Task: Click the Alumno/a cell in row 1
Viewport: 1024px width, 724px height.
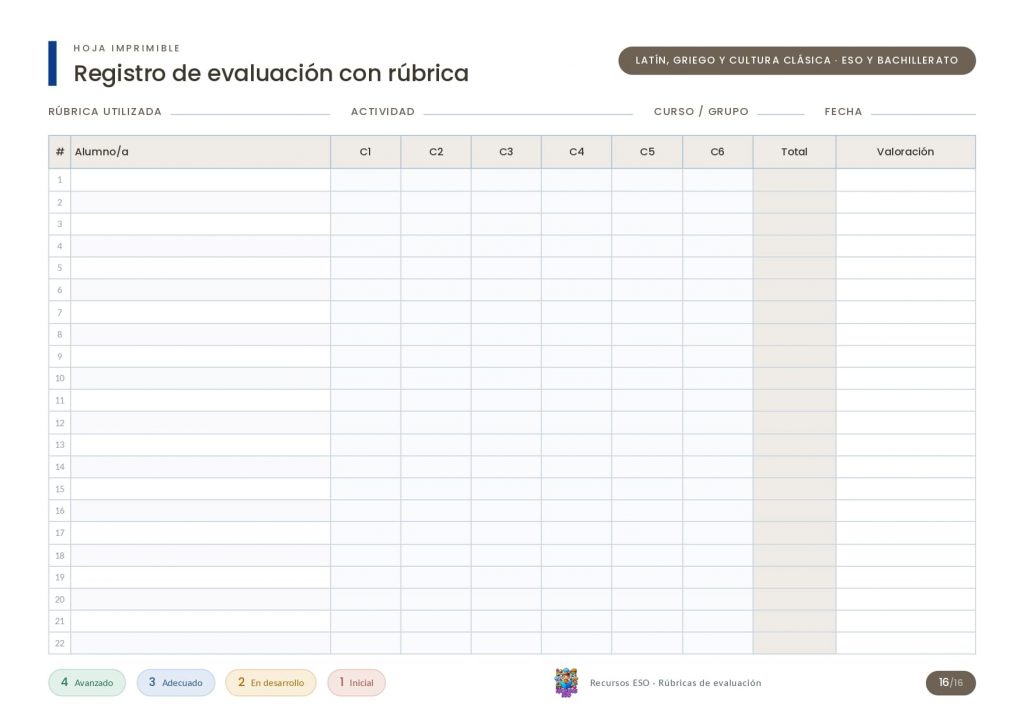Action: point(200,180)
